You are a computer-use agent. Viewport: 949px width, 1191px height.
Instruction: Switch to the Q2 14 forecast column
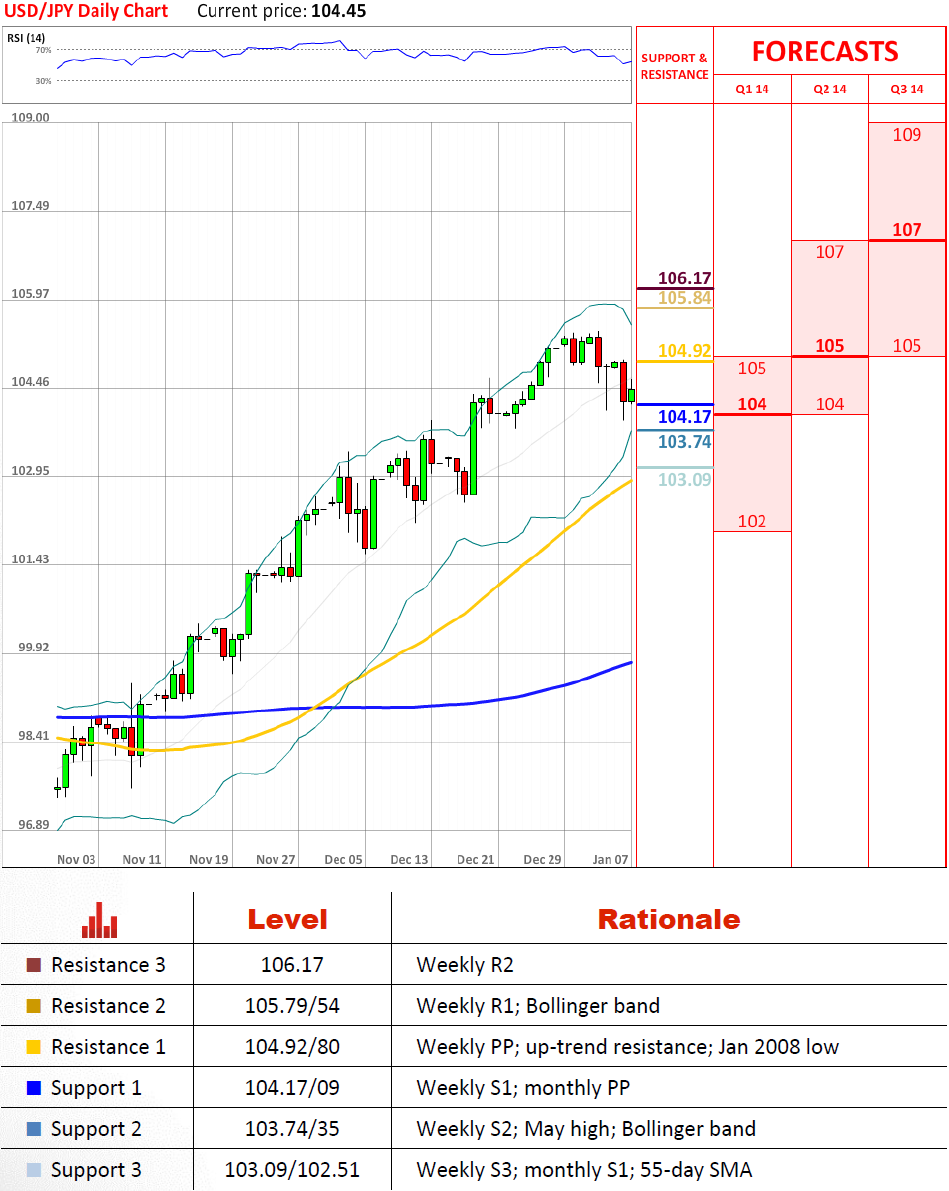(x=830, y=89)
